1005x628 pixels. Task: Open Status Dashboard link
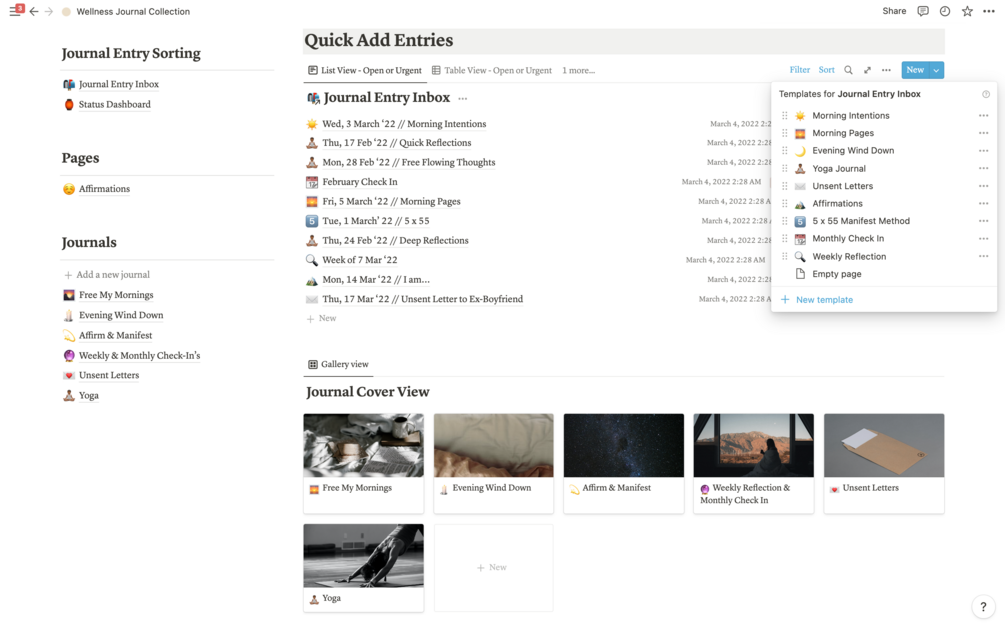coord(107,104)
